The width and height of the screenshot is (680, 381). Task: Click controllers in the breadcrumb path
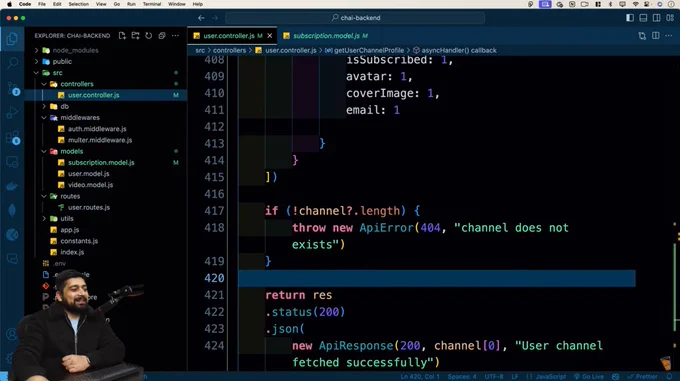click(229, 50)
